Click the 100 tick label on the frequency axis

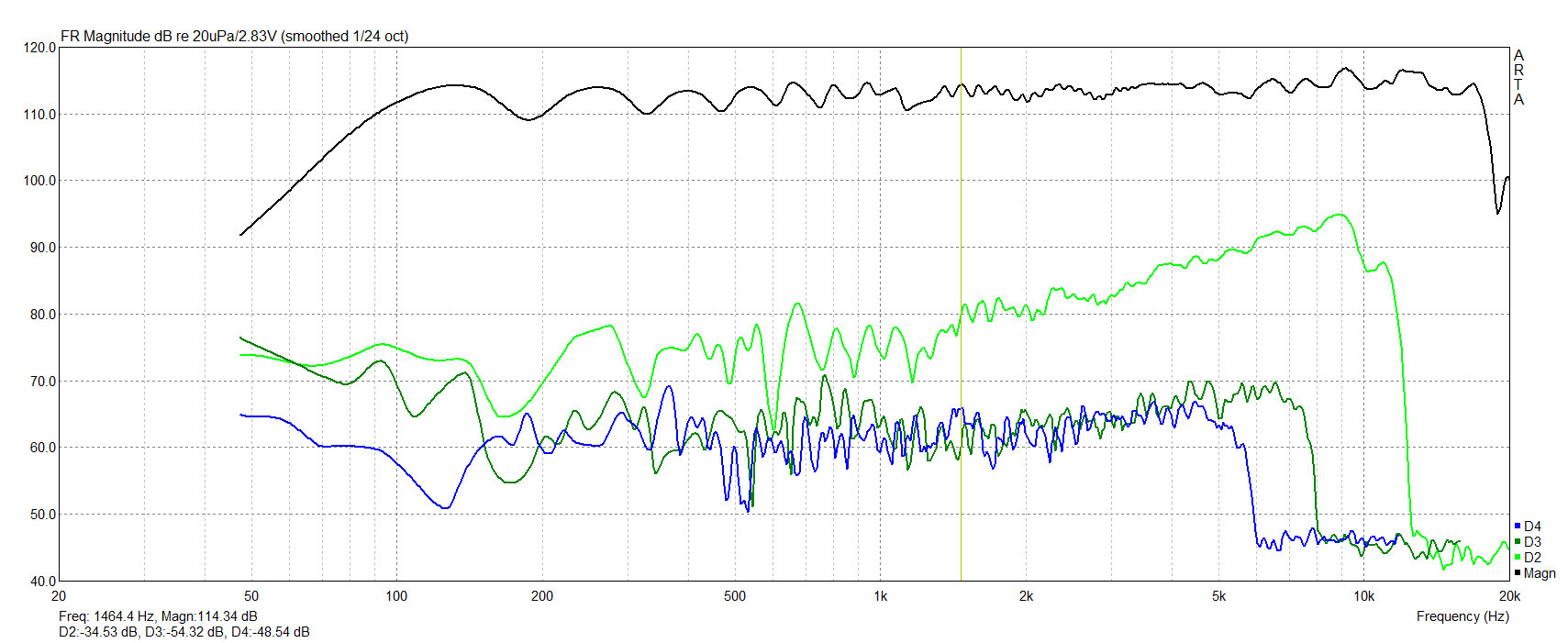point(396,596)
